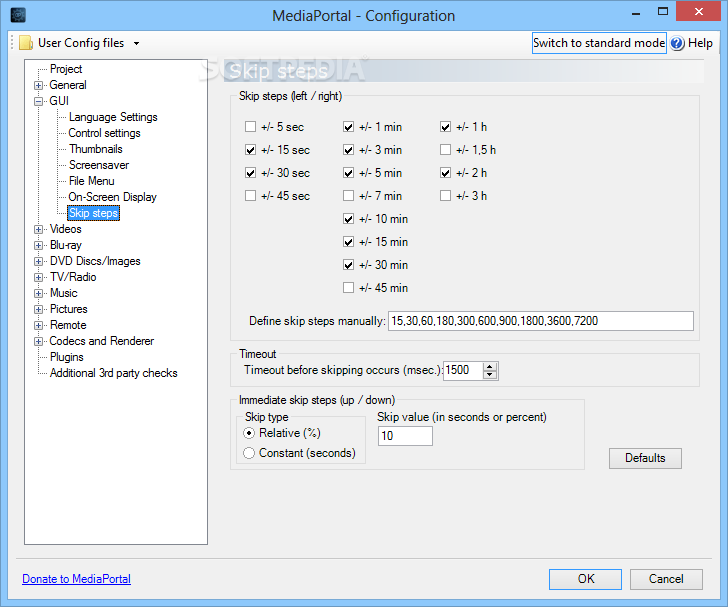Decrease the timeout with the down arrow

[490, 374]
